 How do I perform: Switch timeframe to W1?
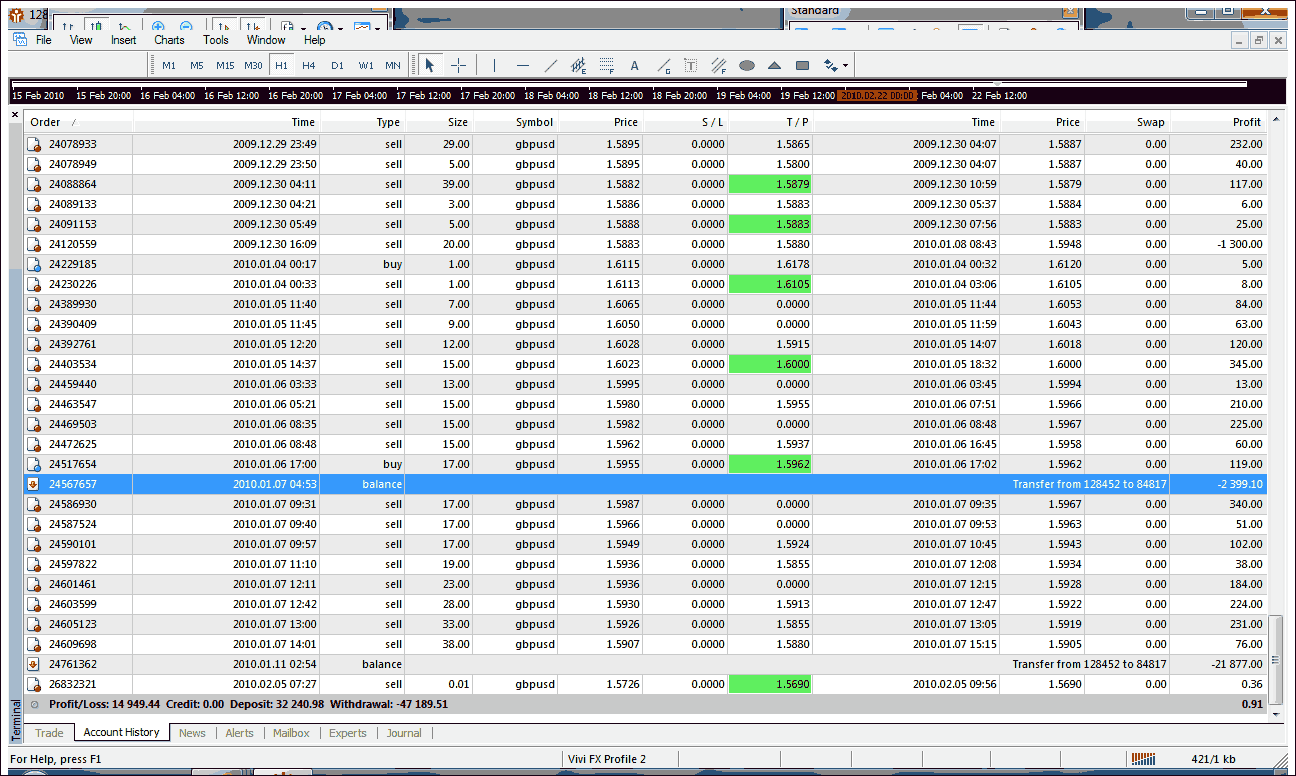coord(366,66)
